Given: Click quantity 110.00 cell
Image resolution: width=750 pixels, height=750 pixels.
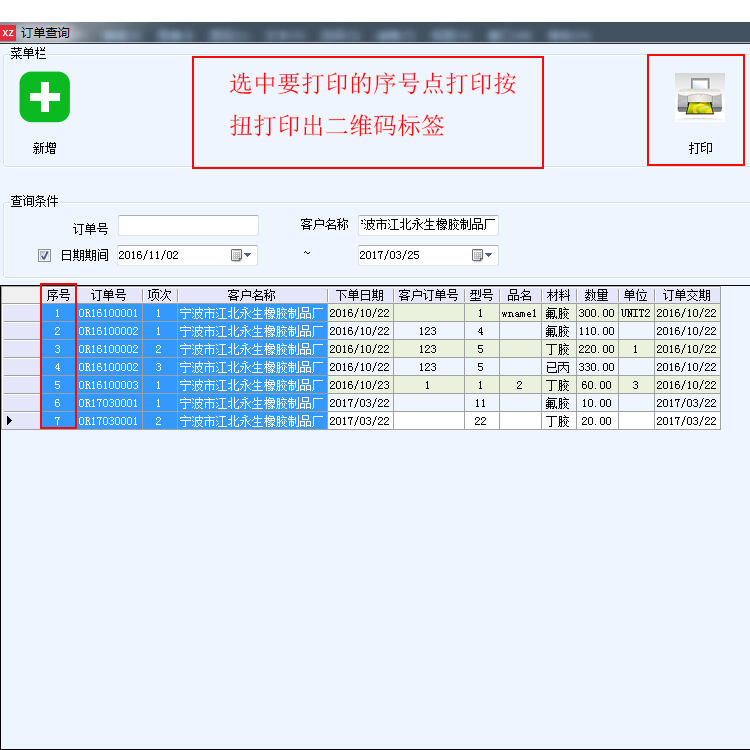Looking at the screenshot, I should coord(597,331).
